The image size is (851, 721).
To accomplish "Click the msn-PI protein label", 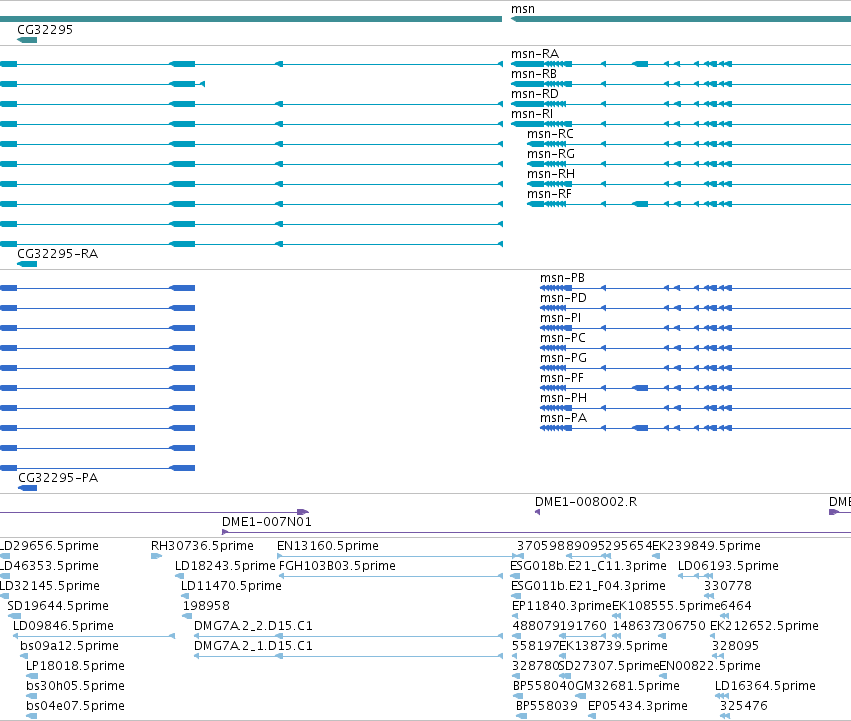I will pos(560,318).
